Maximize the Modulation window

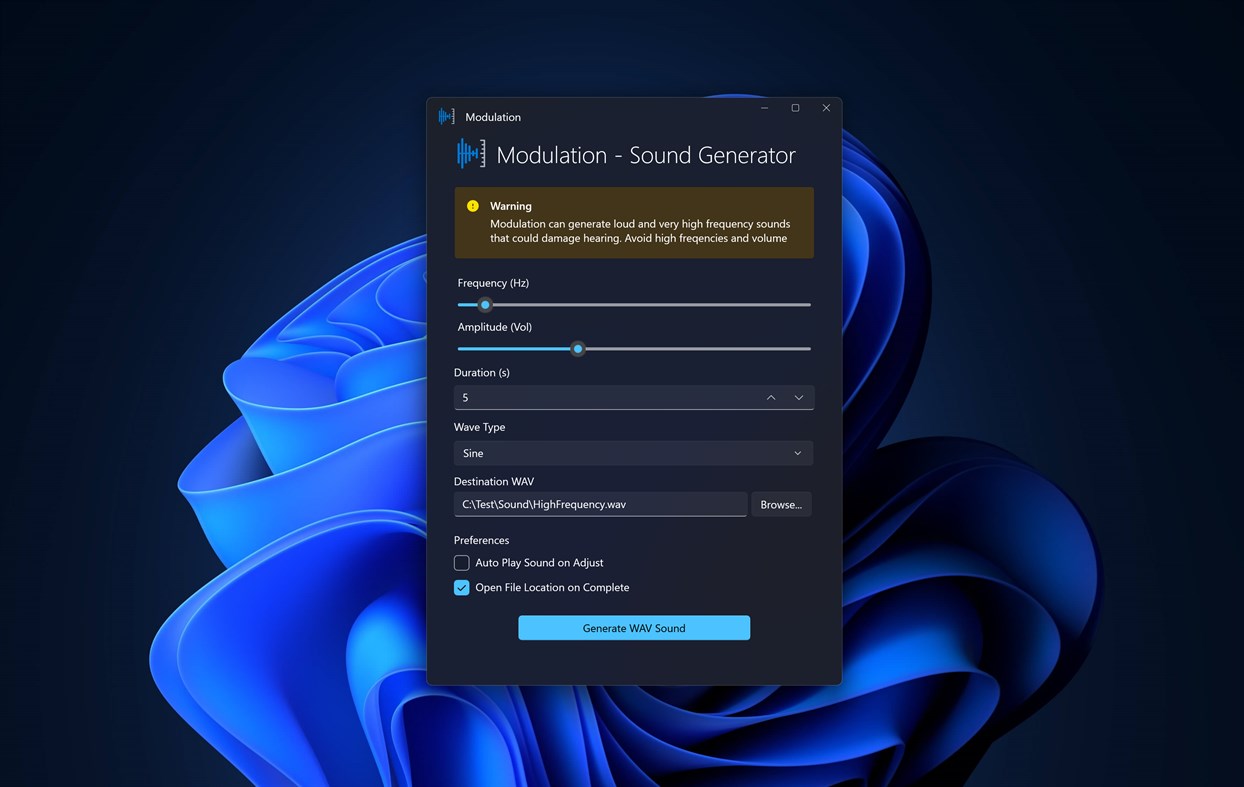point(795,107)
